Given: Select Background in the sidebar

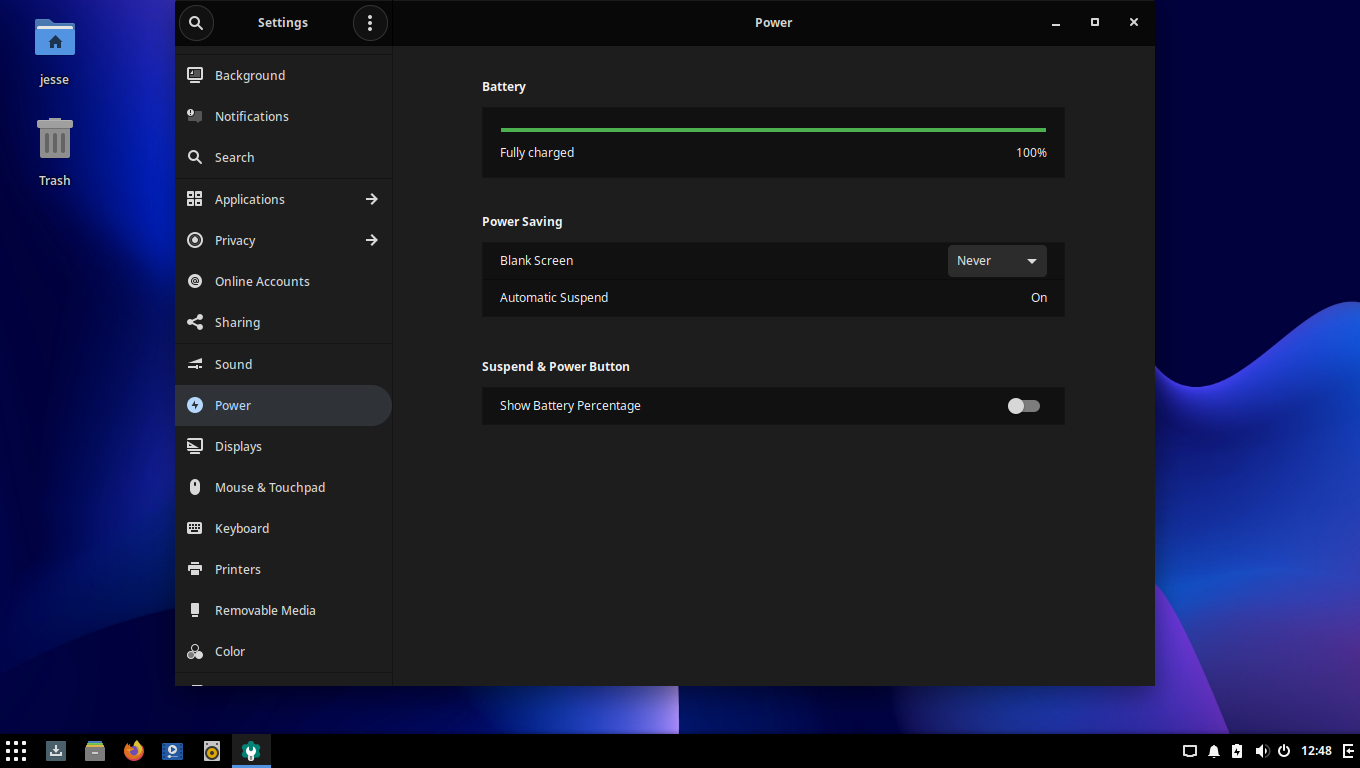Looking at the screenshot, I should click(283, 75).
